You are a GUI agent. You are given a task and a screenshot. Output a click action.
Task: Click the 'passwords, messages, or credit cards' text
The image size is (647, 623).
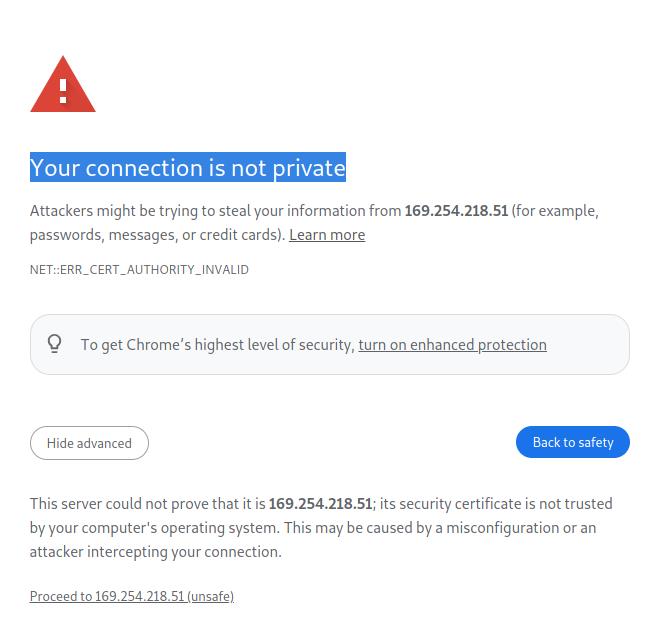157,235
